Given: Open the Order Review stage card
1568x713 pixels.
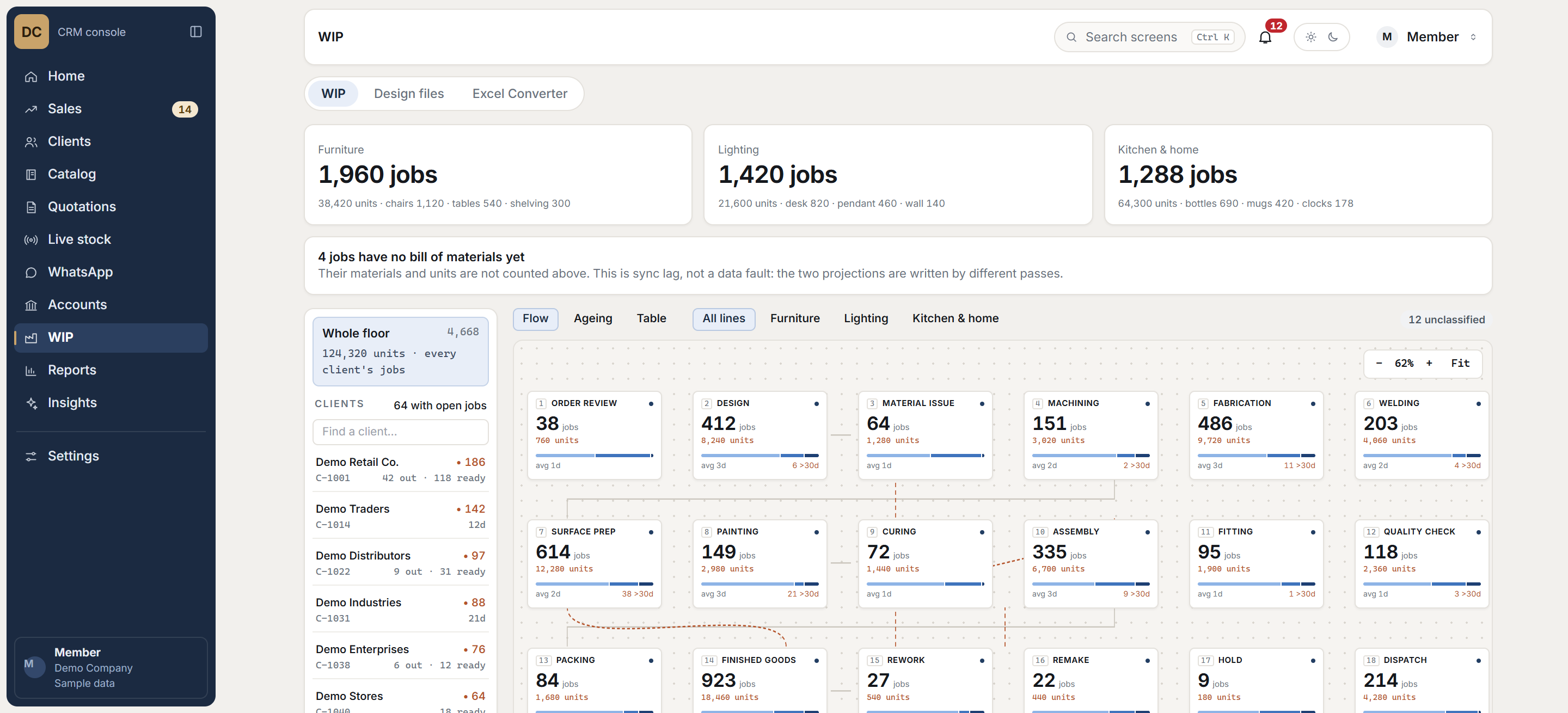Looking at the screenshot, I should pyautogui.click(x=594, y=435).
